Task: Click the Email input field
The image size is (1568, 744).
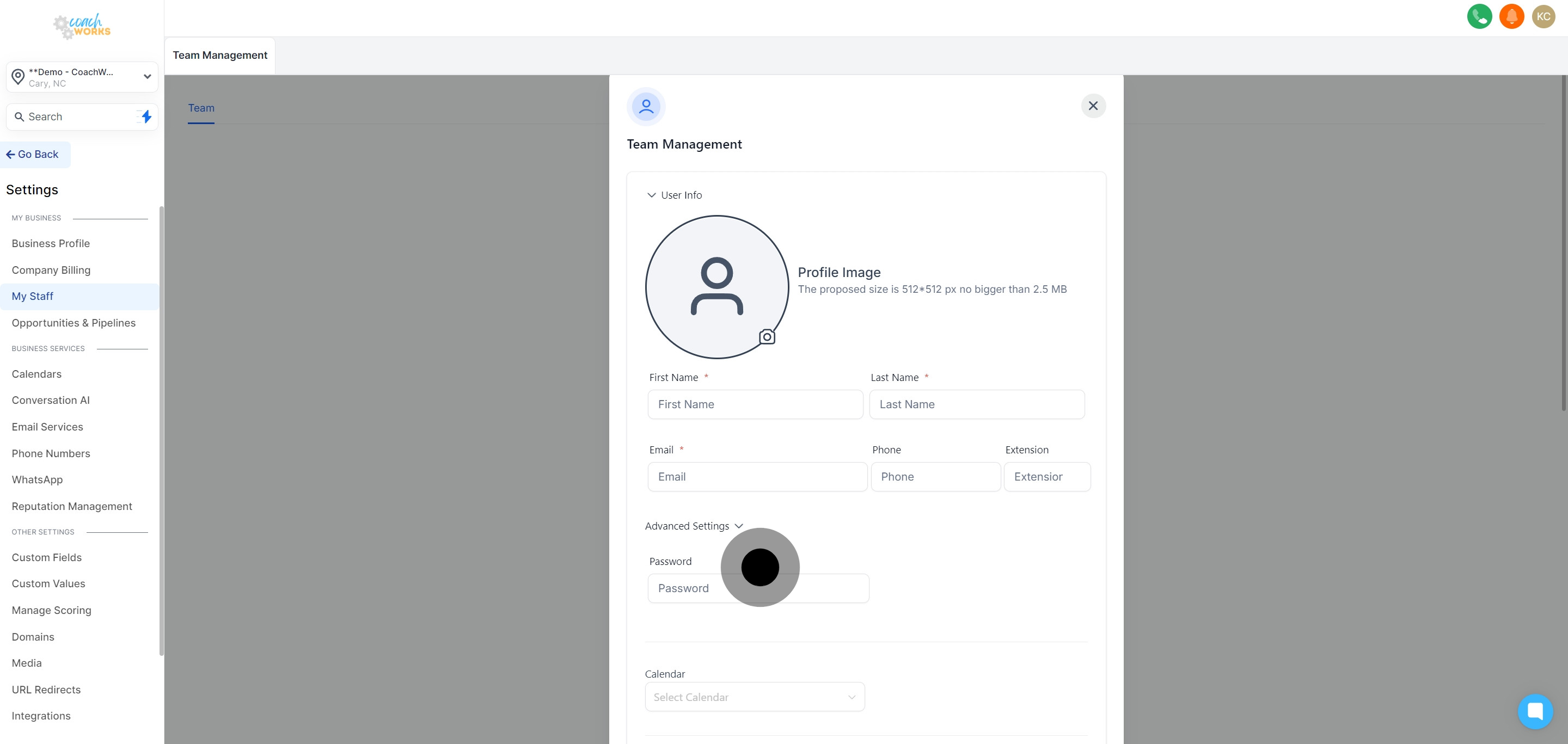Action: point(757,477)
